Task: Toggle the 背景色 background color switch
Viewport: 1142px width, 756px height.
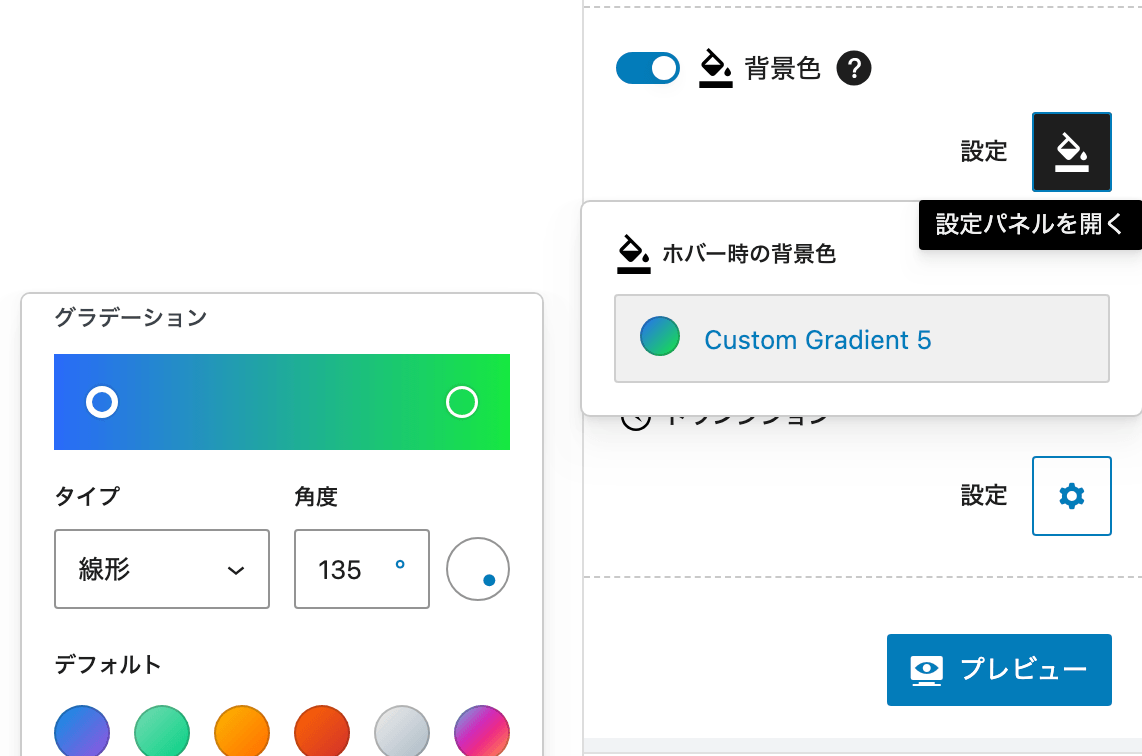Action: tap(647, 68)
